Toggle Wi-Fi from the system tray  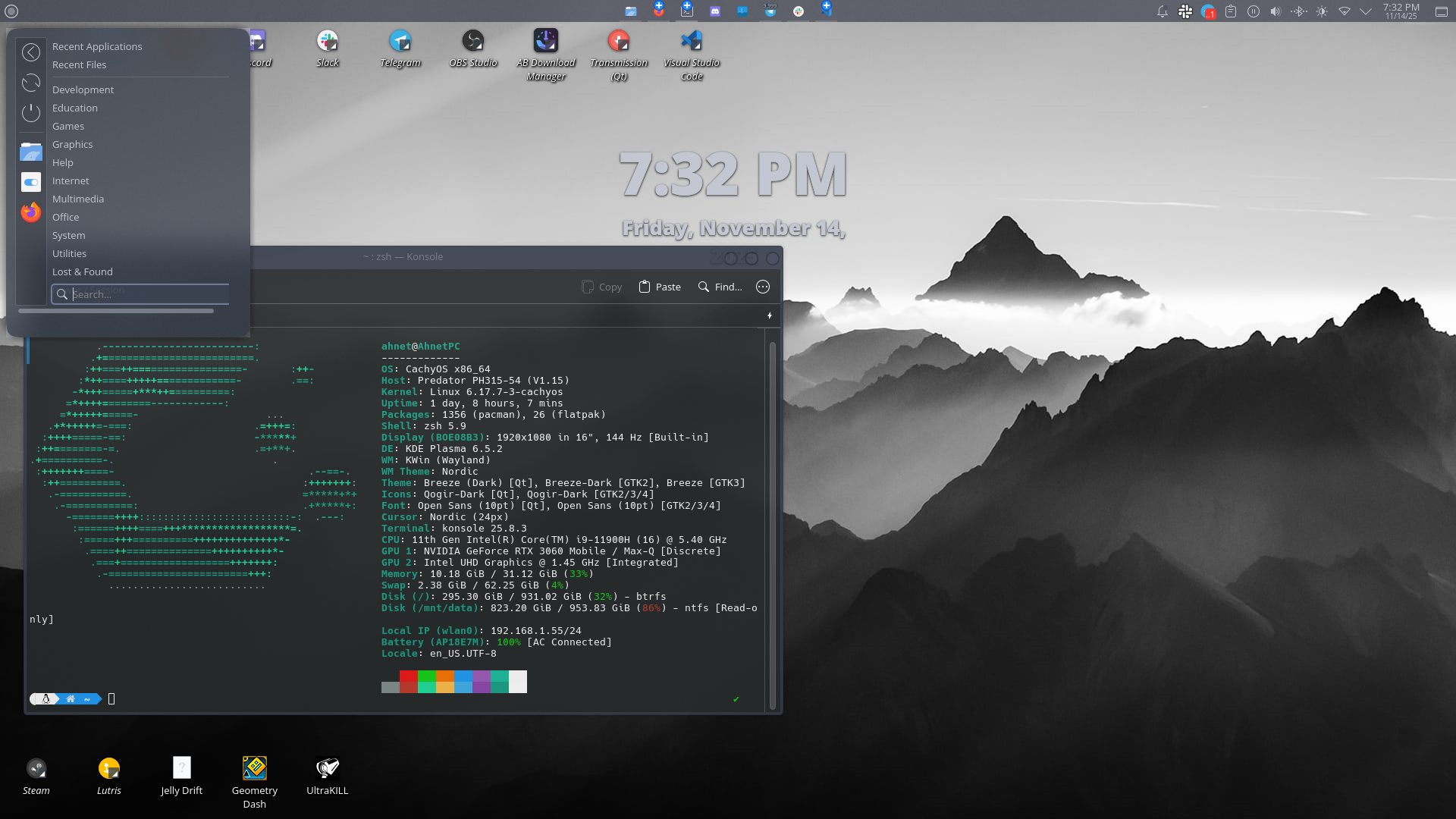tap(1345, 11)
